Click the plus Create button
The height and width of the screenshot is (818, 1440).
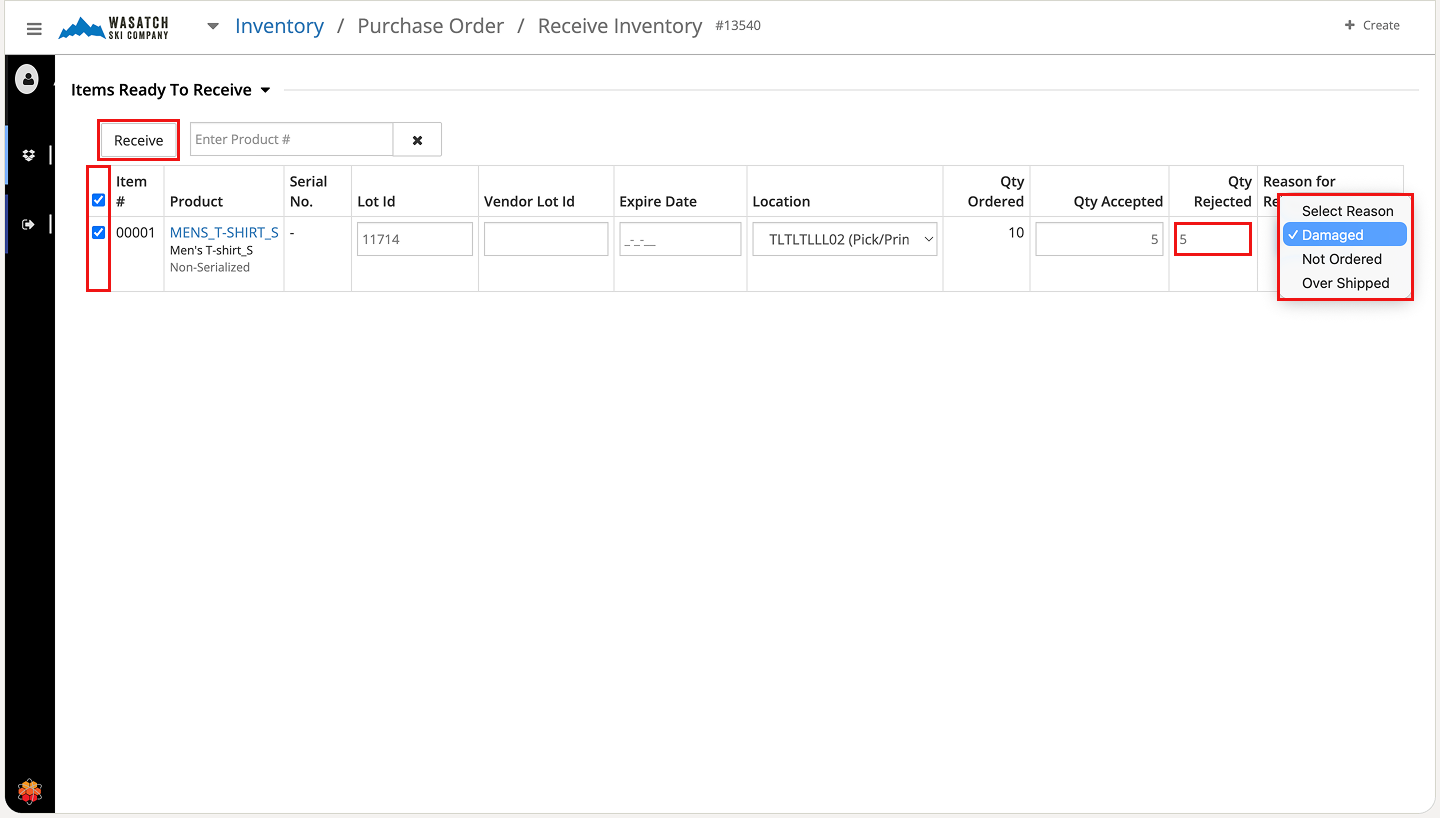(1371, 25)
